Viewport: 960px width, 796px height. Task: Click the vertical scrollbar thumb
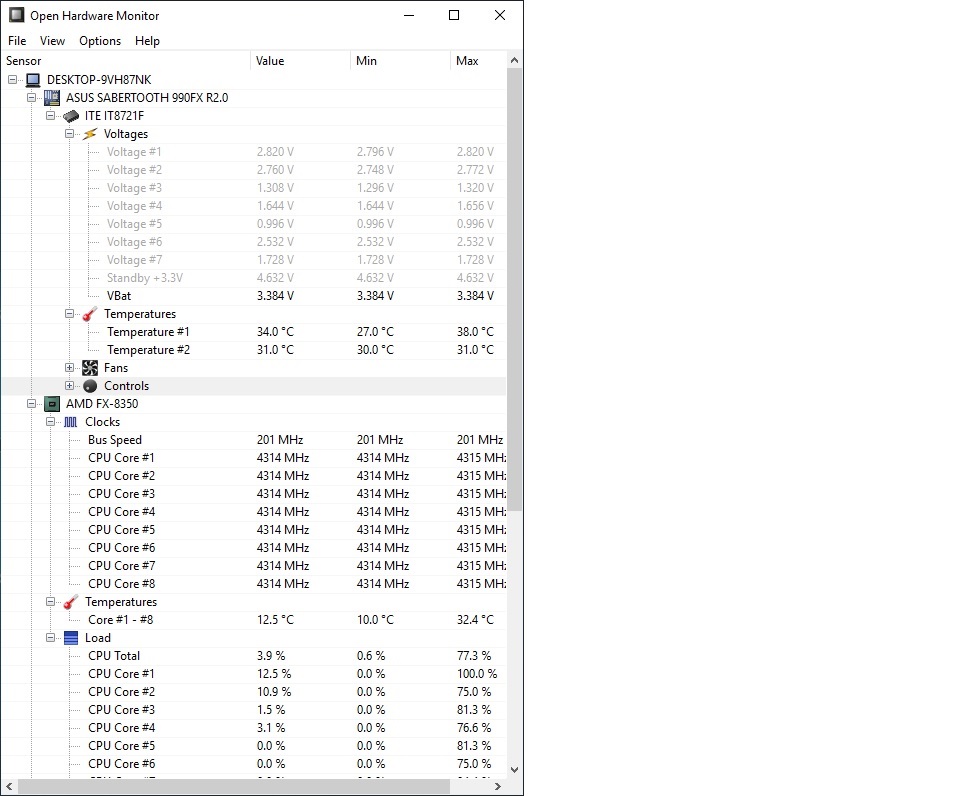coord(514,290)
